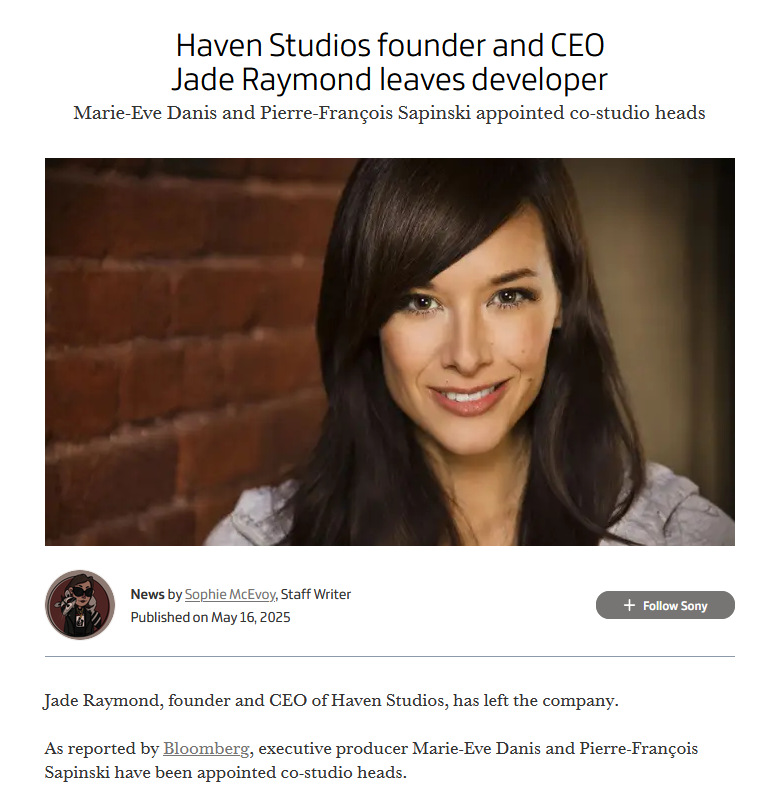The height and width of the screenshot is (793, 784).
Task: Open Sophie McEvoy's author page link
Action: click(230, 594)
